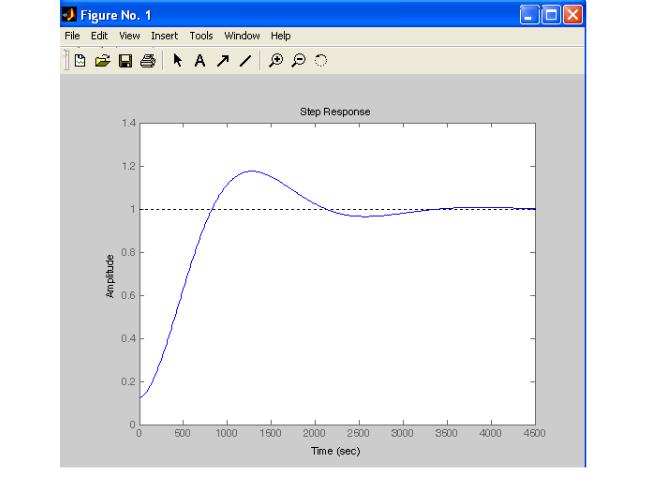
Task: Select the Insert Line tool
Action: tap(246, 61)
